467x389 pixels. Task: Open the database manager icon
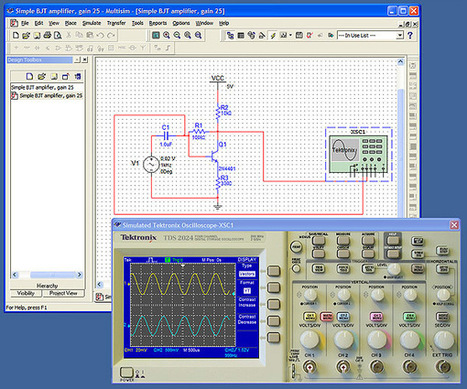coord(251,35)
